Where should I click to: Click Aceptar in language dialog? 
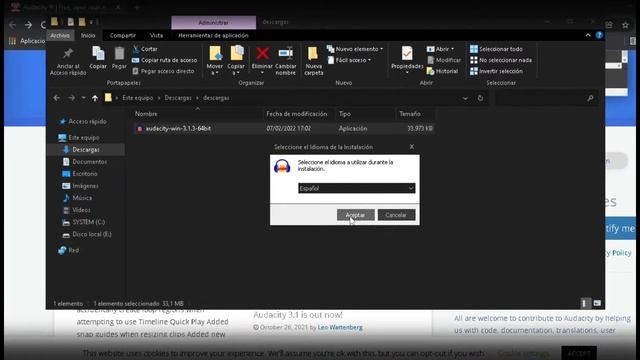pos(356,215)
